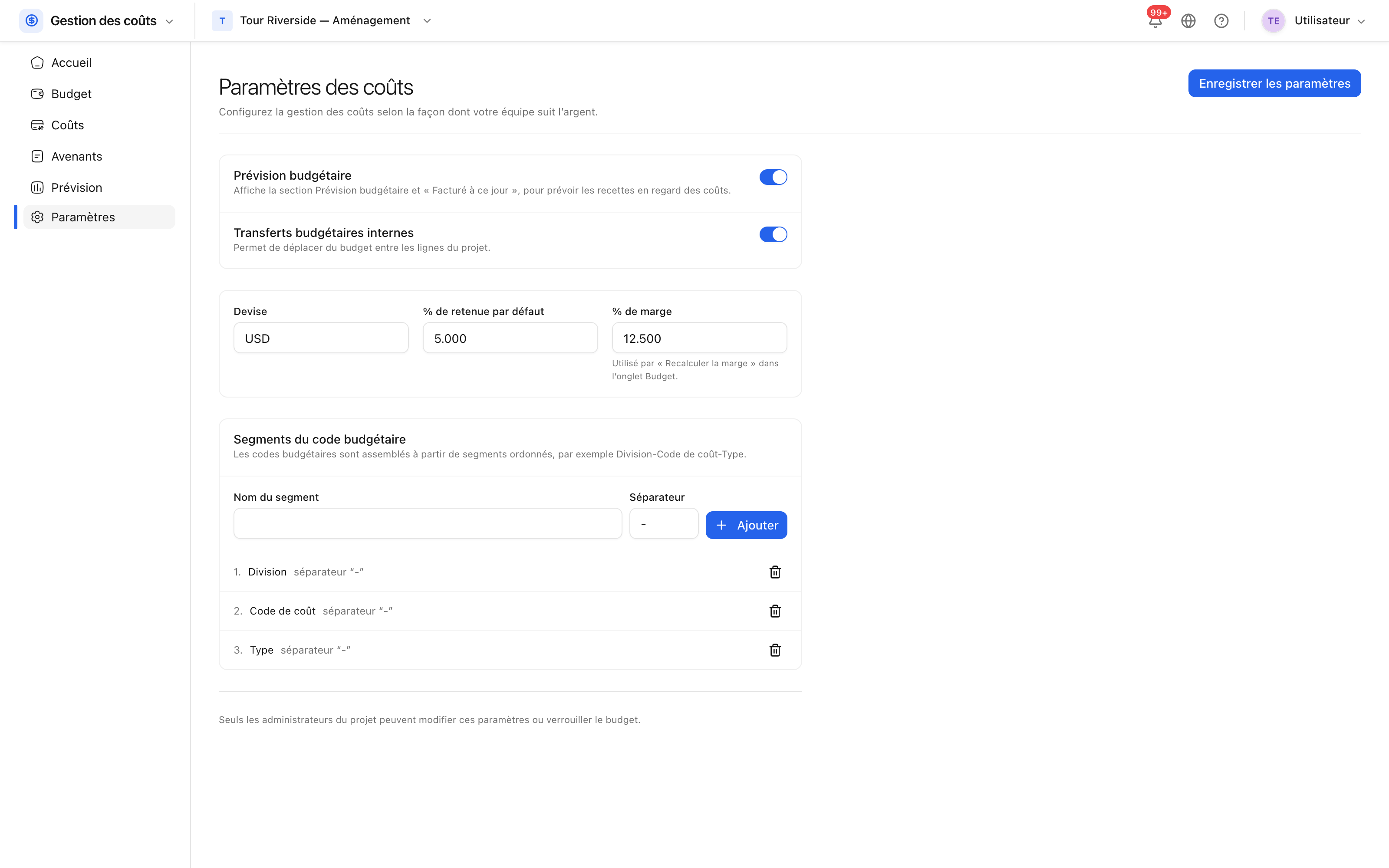
Task: Expand the Gestion des coûts app dropdown
Action: pyautogui.click(x=169, y=21)
